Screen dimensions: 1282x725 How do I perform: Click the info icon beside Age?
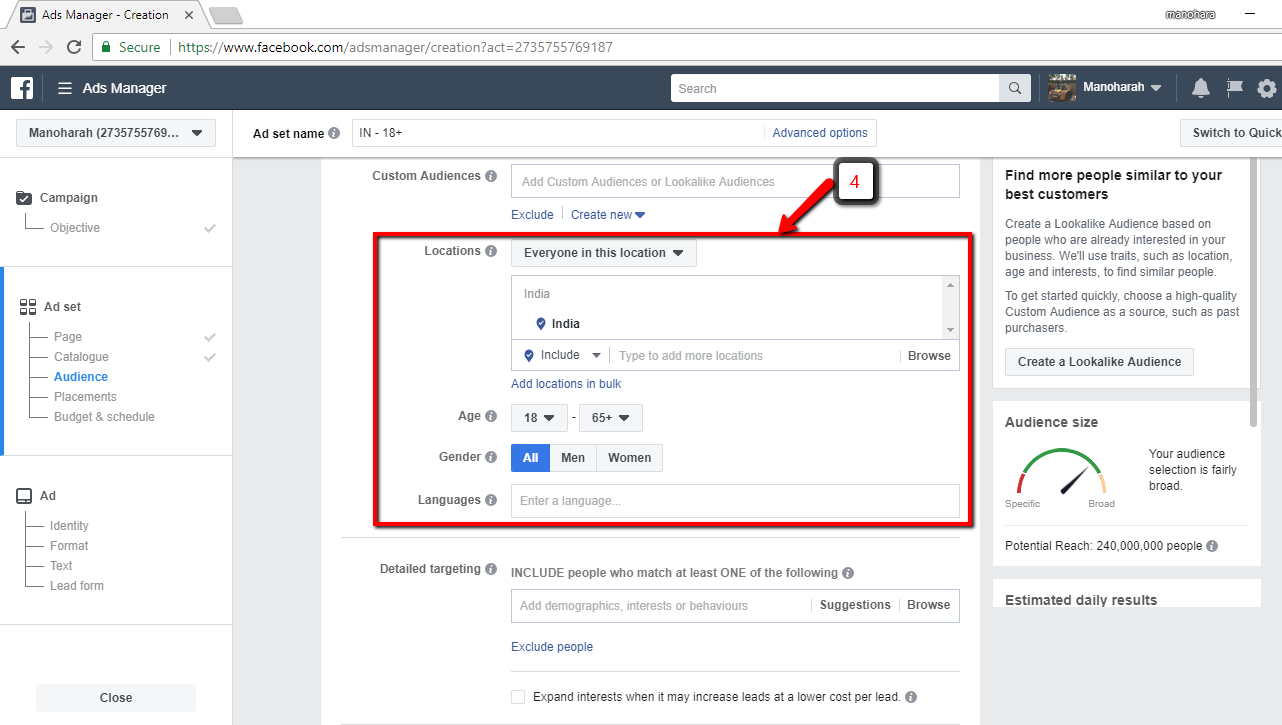click(x=491, y=416)
